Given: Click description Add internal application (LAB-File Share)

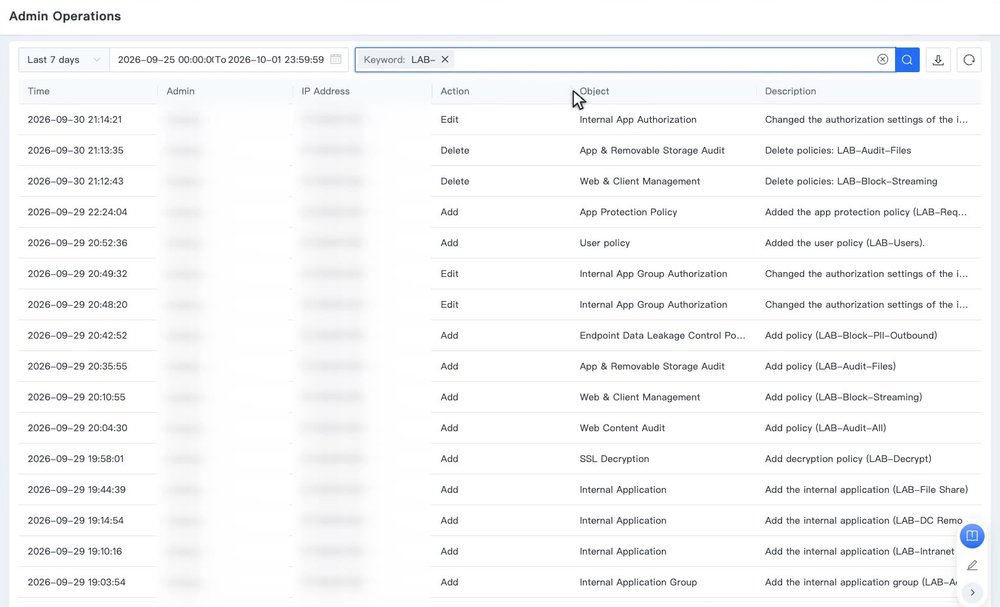Looking at the screenshot, I should 866,490.
